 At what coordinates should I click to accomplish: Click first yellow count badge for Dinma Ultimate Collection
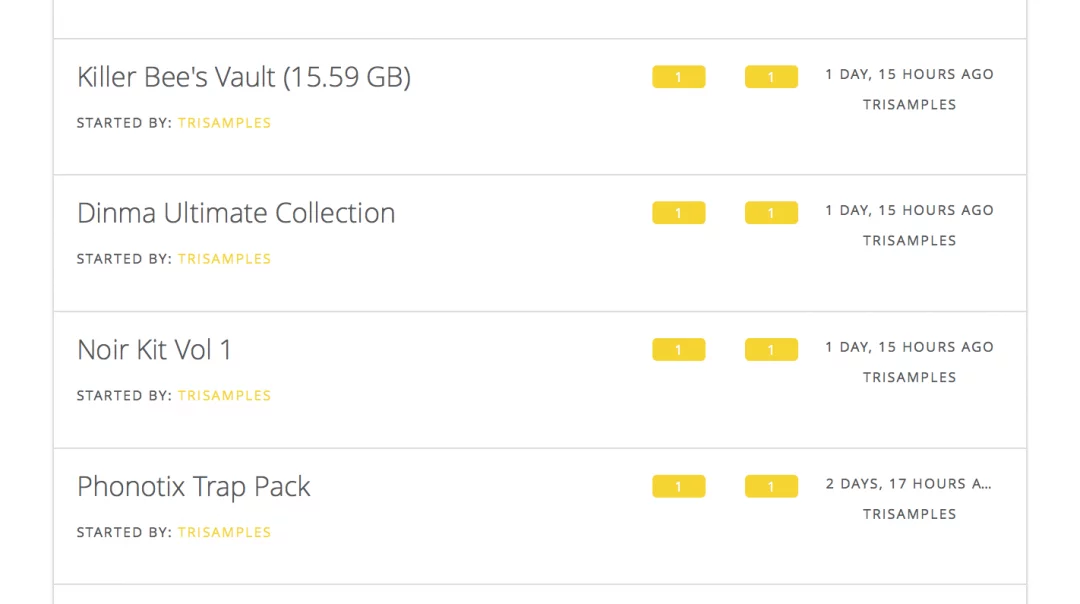click(x=678, y=213)
